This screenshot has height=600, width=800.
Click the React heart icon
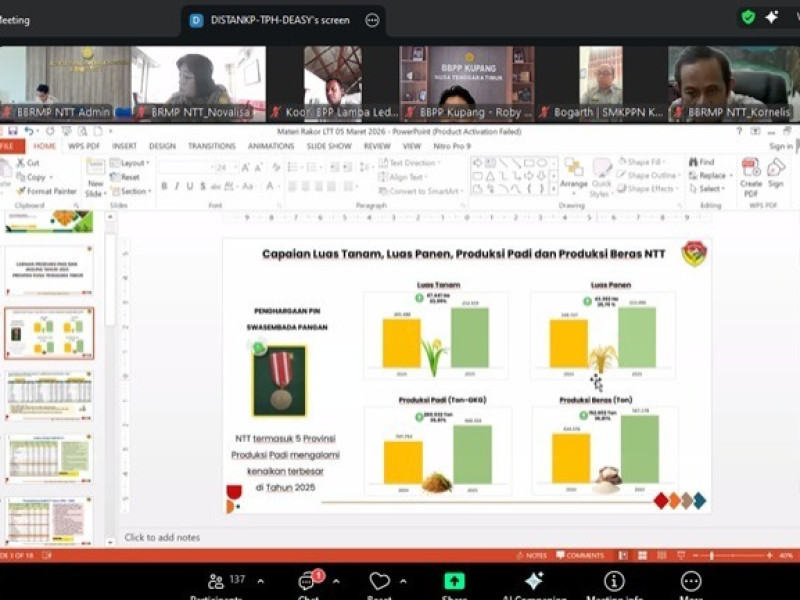point(379,582)
